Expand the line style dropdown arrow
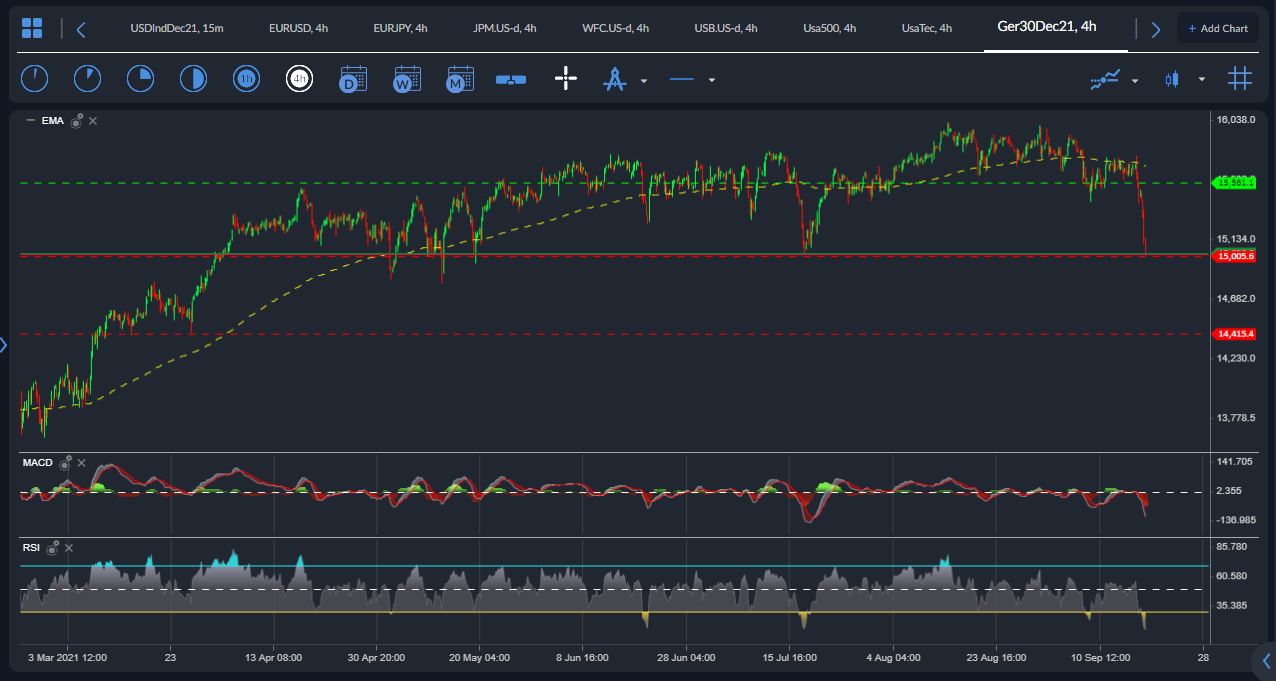The image size is (1276, 681). tap(711, 80)
